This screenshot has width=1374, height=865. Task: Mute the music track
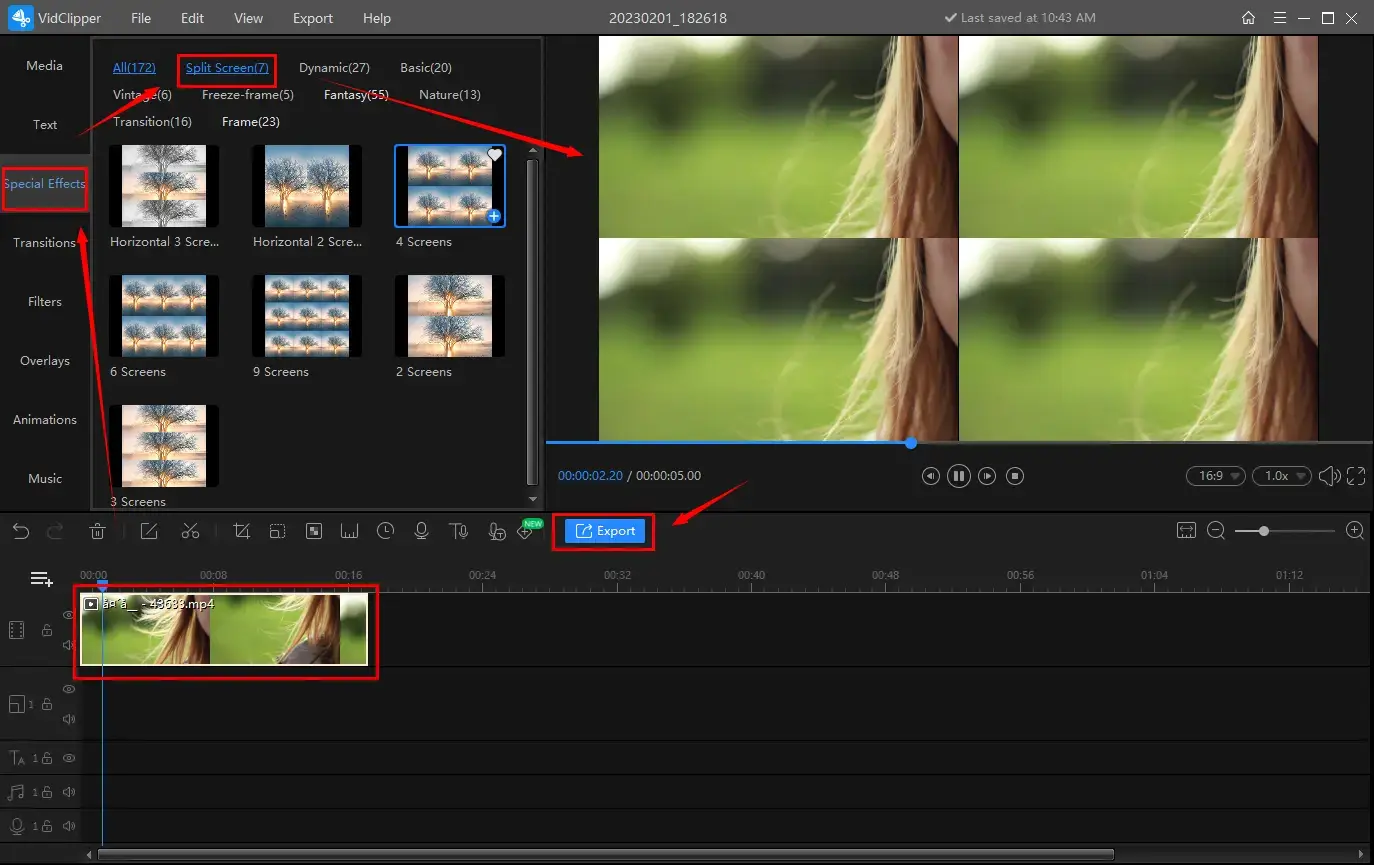pyautogui.click(x=69, y=792)
